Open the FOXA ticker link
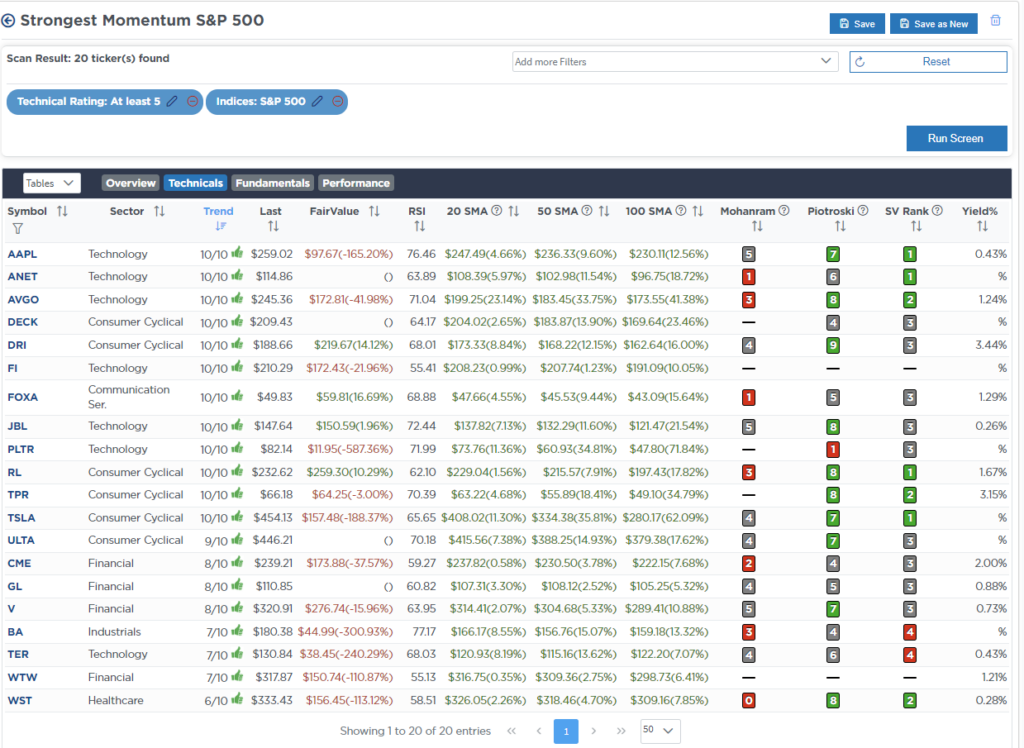The width and height of the screenshot is (1024, 748). tap(23, 397)
